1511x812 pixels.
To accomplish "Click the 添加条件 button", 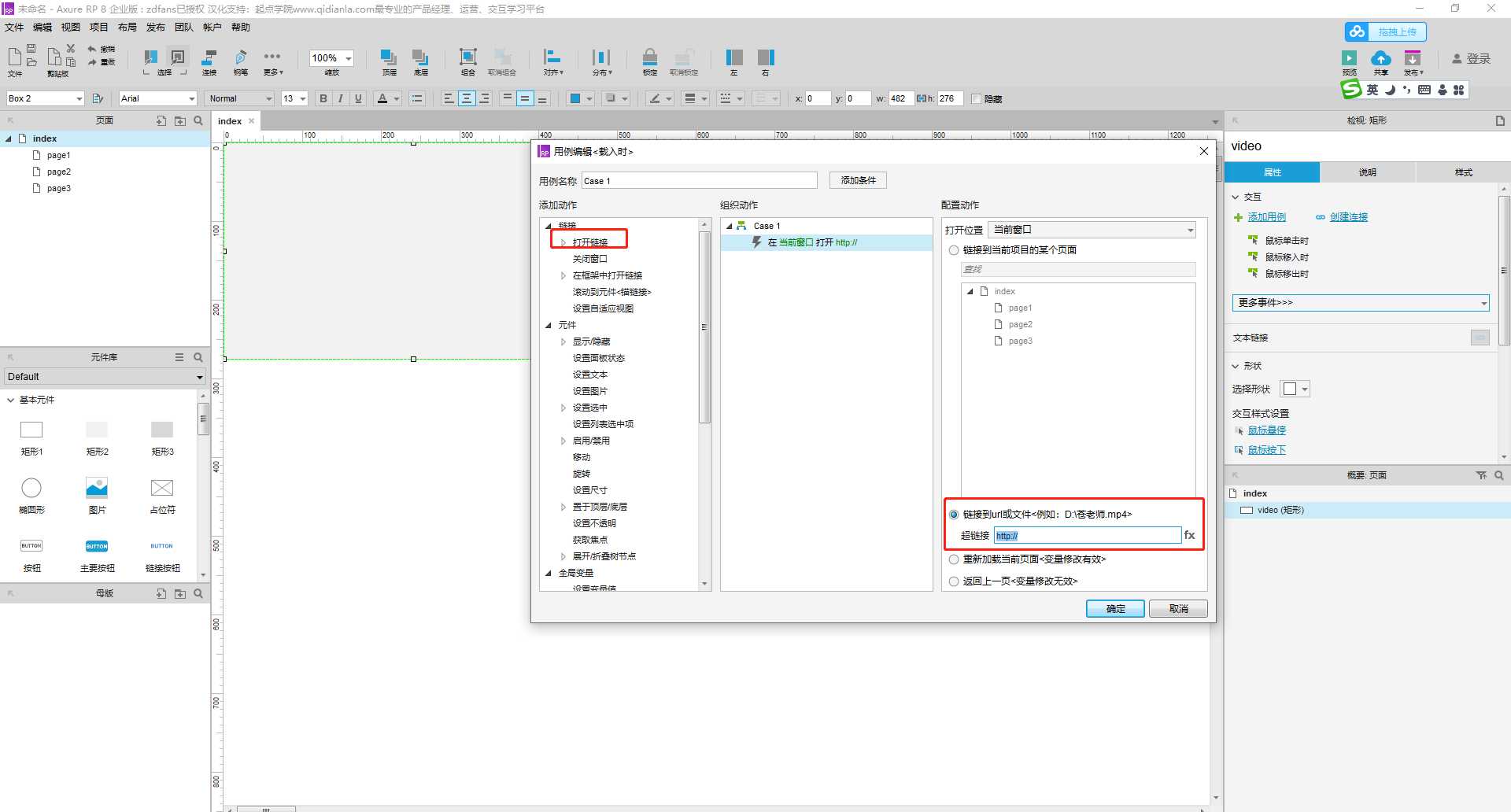I will (x=858, y=180).
